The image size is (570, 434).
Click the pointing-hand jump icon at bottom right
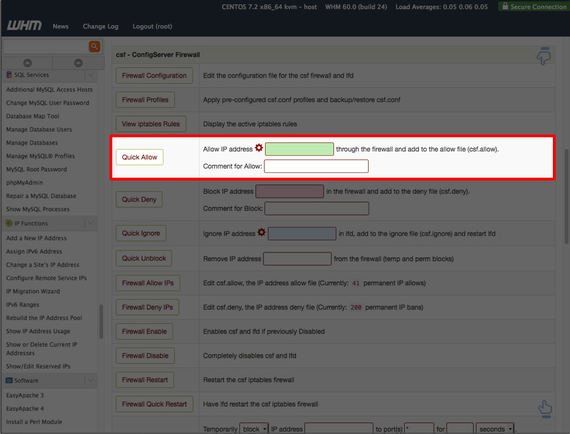point(545,409)
